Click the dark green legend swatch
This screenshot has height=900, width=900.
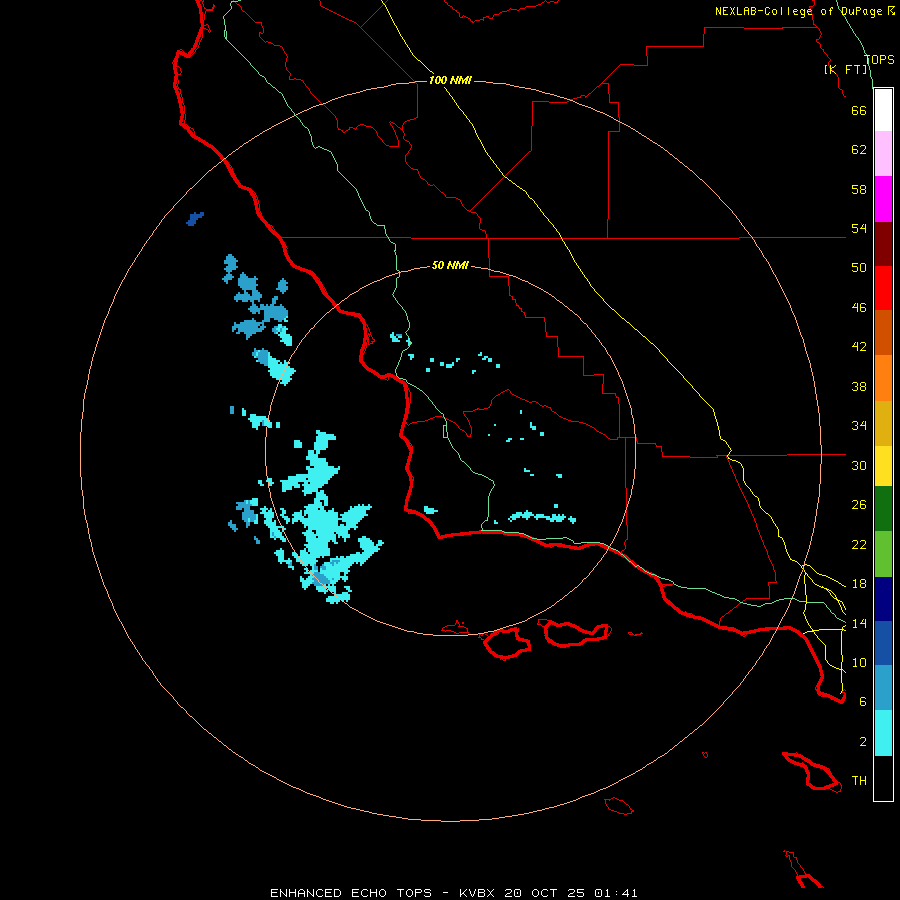pos(883,509)
